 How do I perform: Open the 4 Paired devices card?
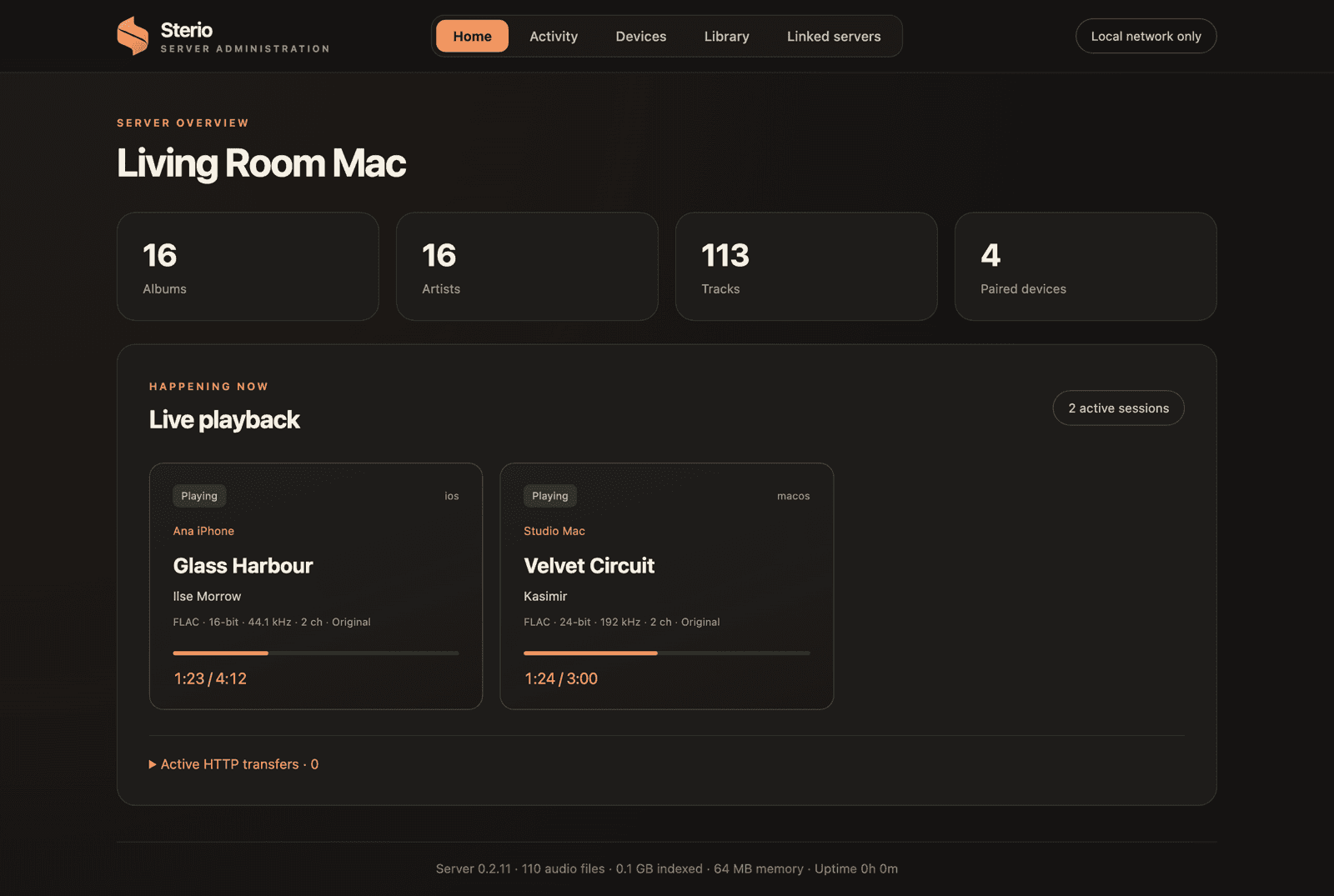pyautogui.click(x=1086, y=266)
